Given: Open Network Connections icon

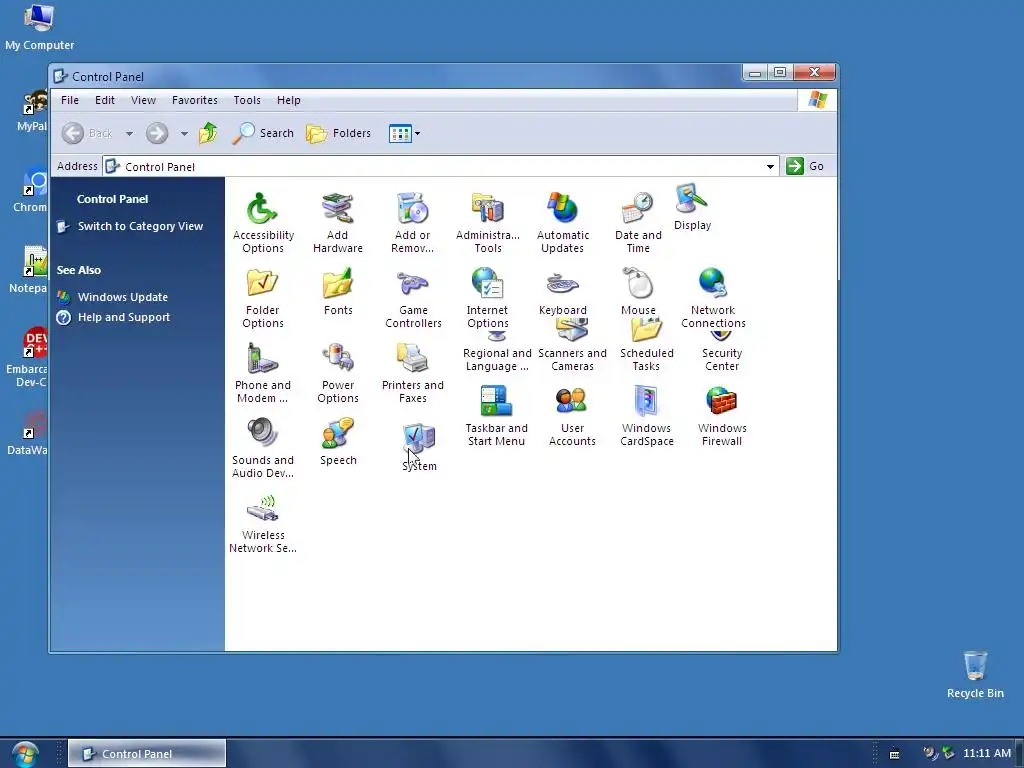Looking at the screenshot, I should [713, 298].
